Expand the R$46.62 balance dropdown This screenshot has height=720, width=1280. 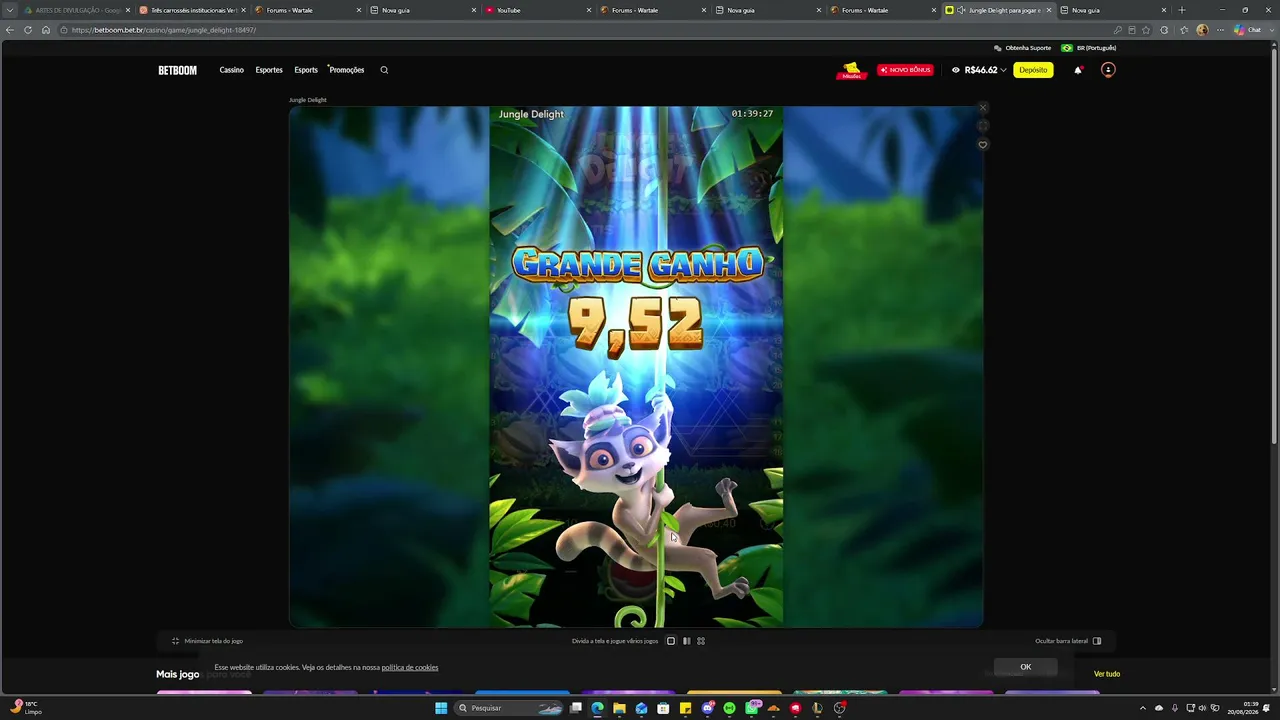tap(1003, 70)
